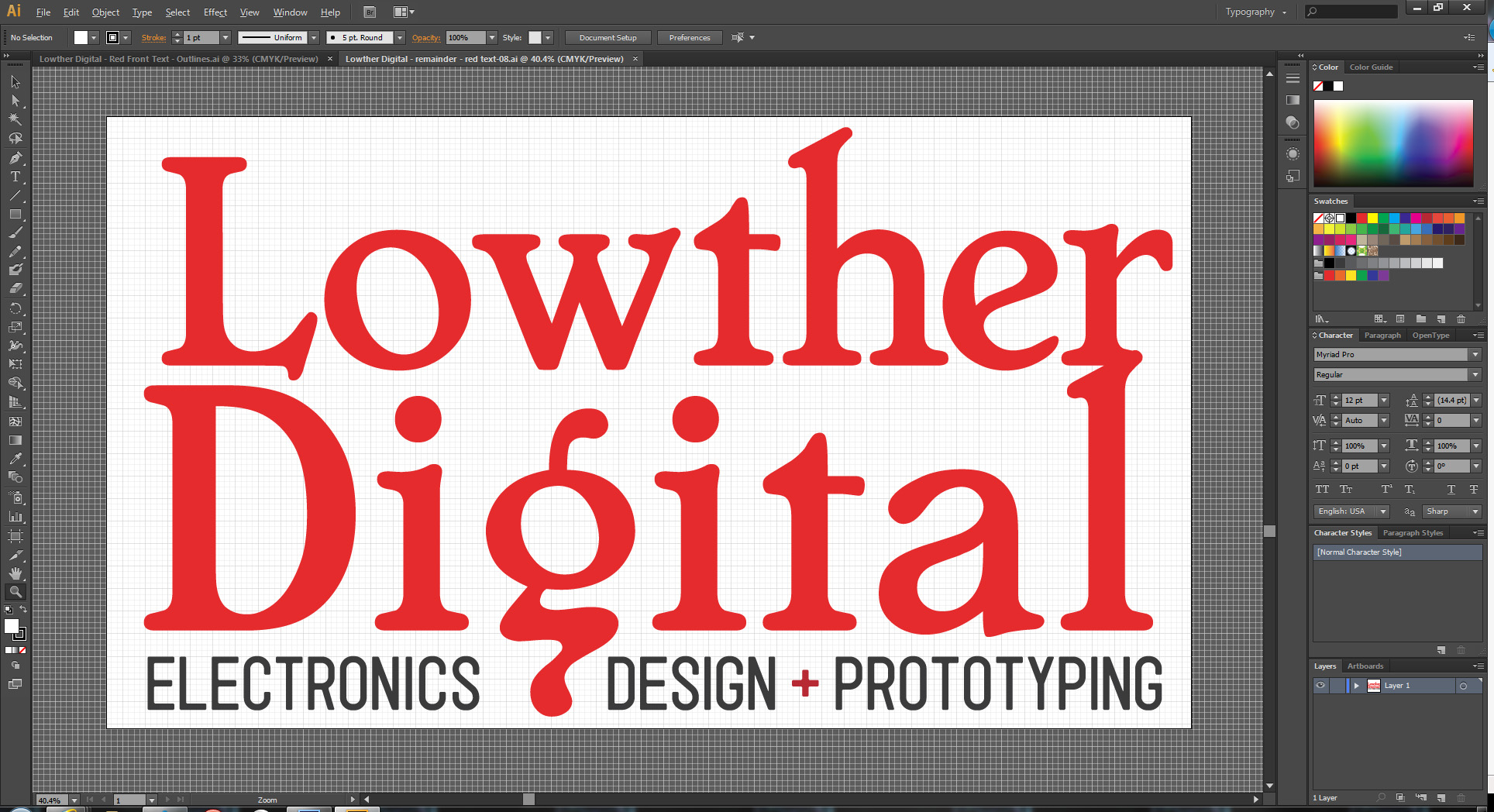Select the Rectangle tool
The width and height of the screenshot is (1494, 812).
(x=15, y=214)
